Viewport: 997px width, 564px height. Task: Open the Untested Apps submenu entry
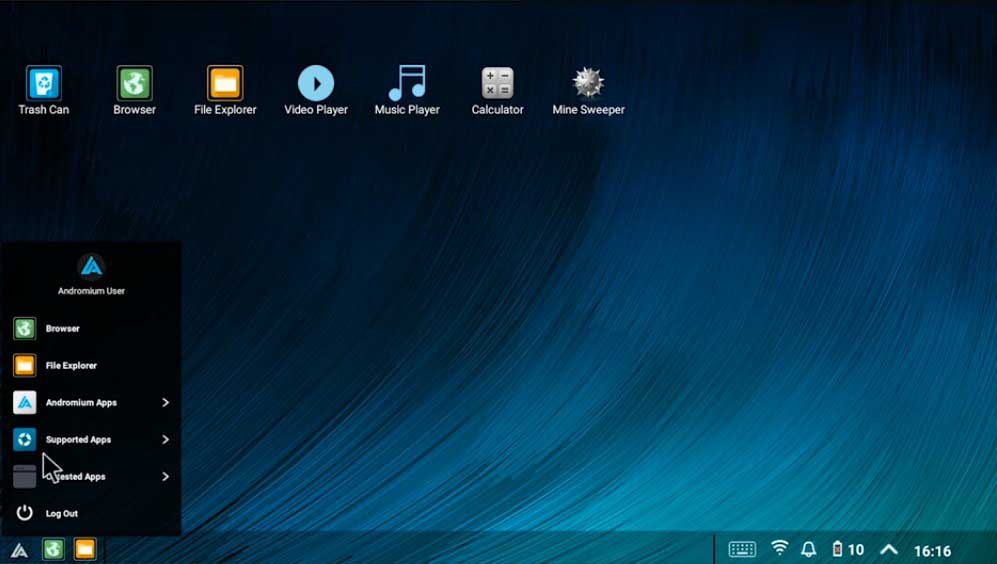click(91, 476)
